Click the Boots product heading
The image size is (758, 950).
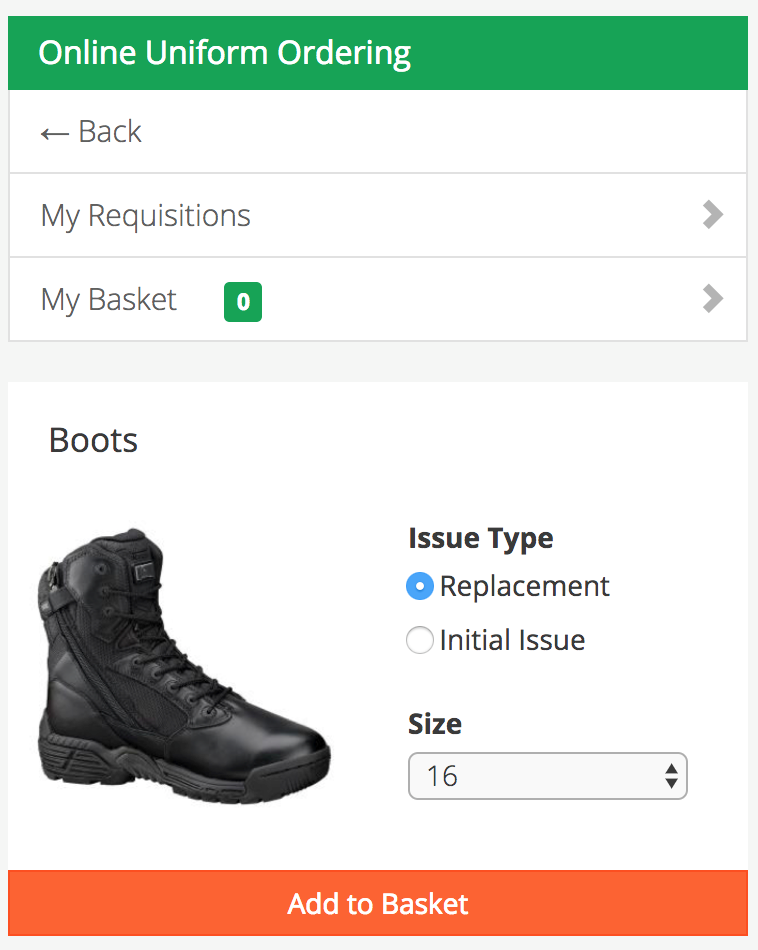[x=93, y=440]
